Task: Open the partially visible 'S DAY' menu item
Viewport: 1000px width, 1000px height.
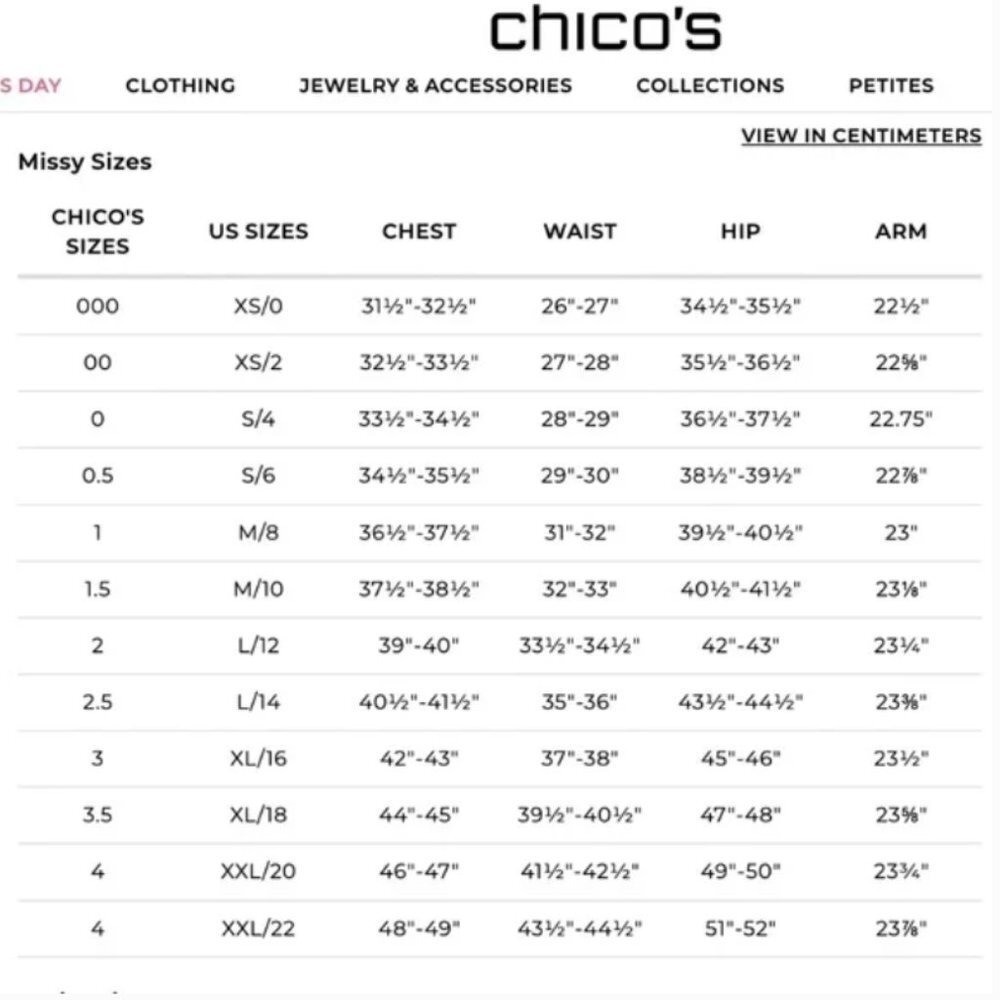Action: pyautogui.click(x=31, y=85)
